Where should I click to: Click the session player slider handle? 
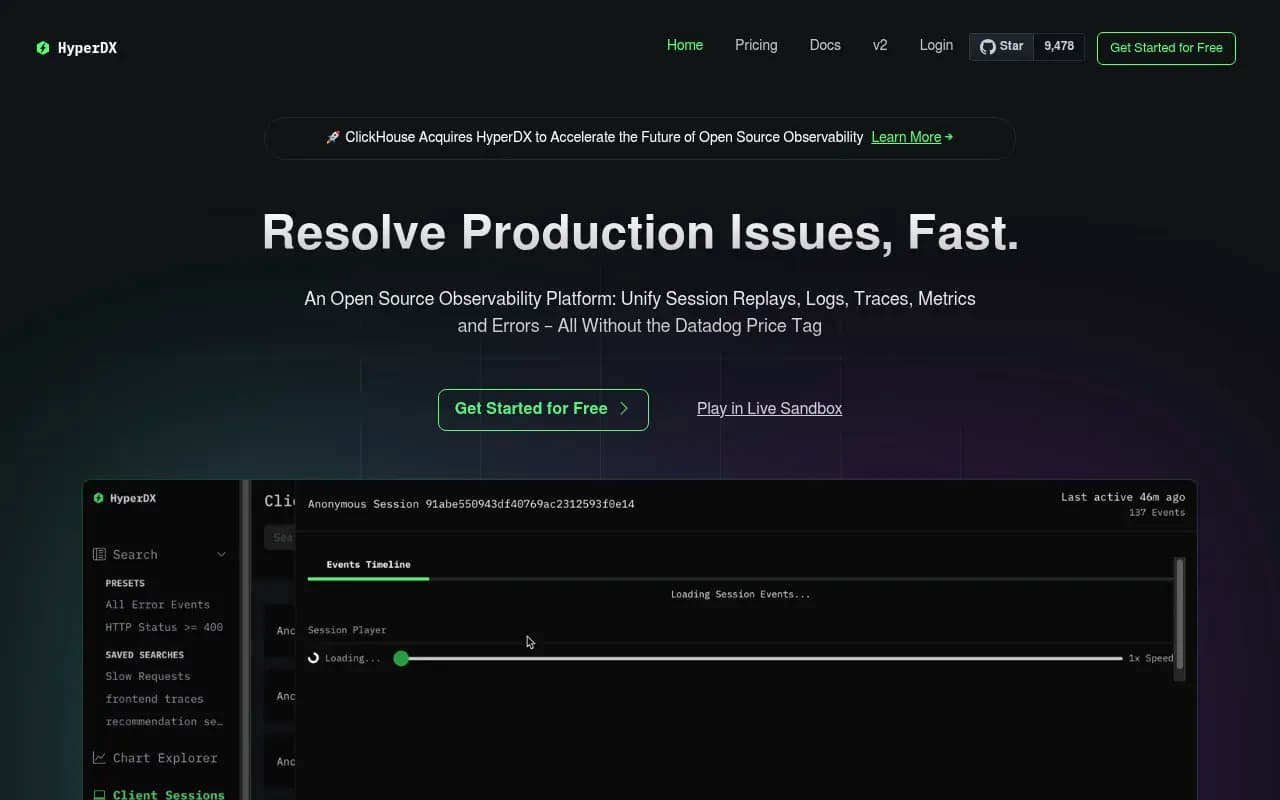click(401, 658)
